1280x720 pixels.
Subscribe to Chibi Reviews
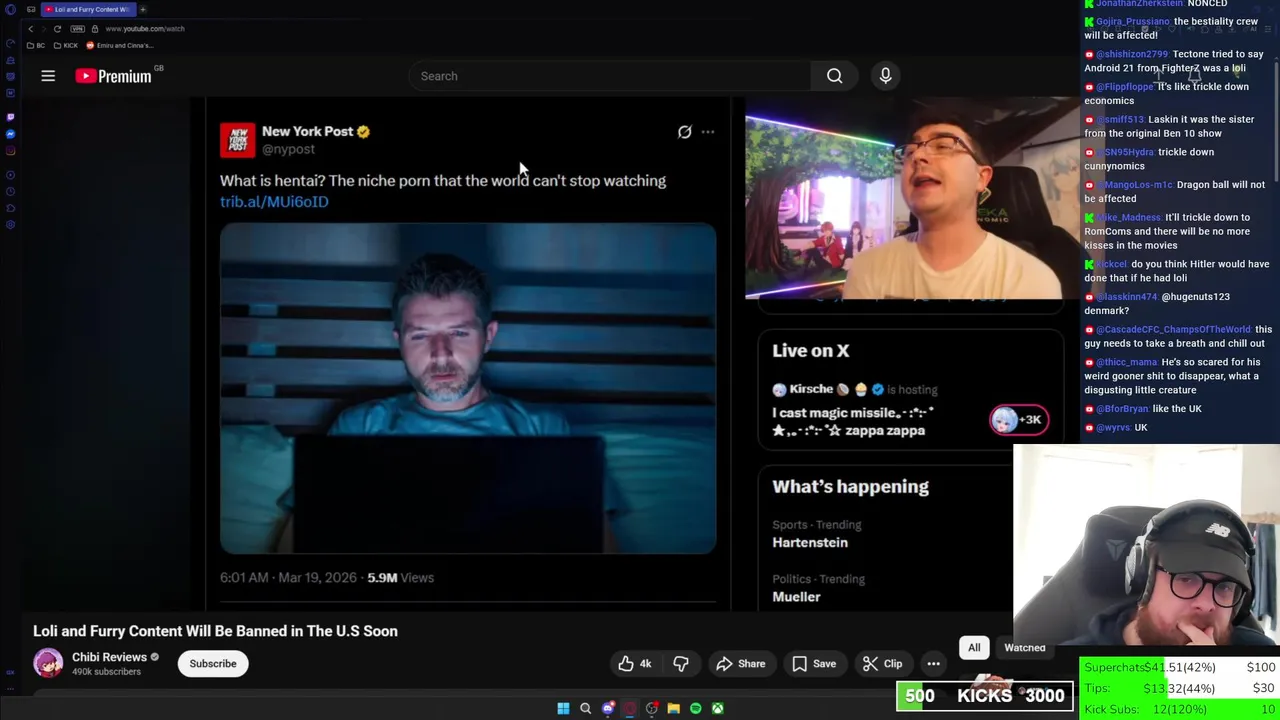pyautogui.click(x=213, y=664)
